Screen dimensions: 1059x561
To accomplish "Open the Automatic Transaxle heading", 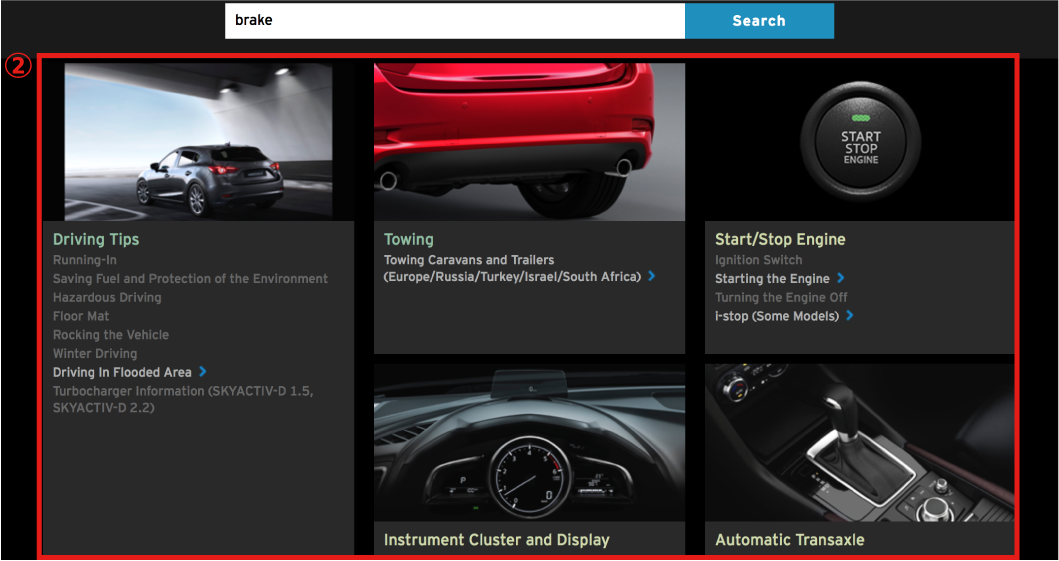I will 789,540.
